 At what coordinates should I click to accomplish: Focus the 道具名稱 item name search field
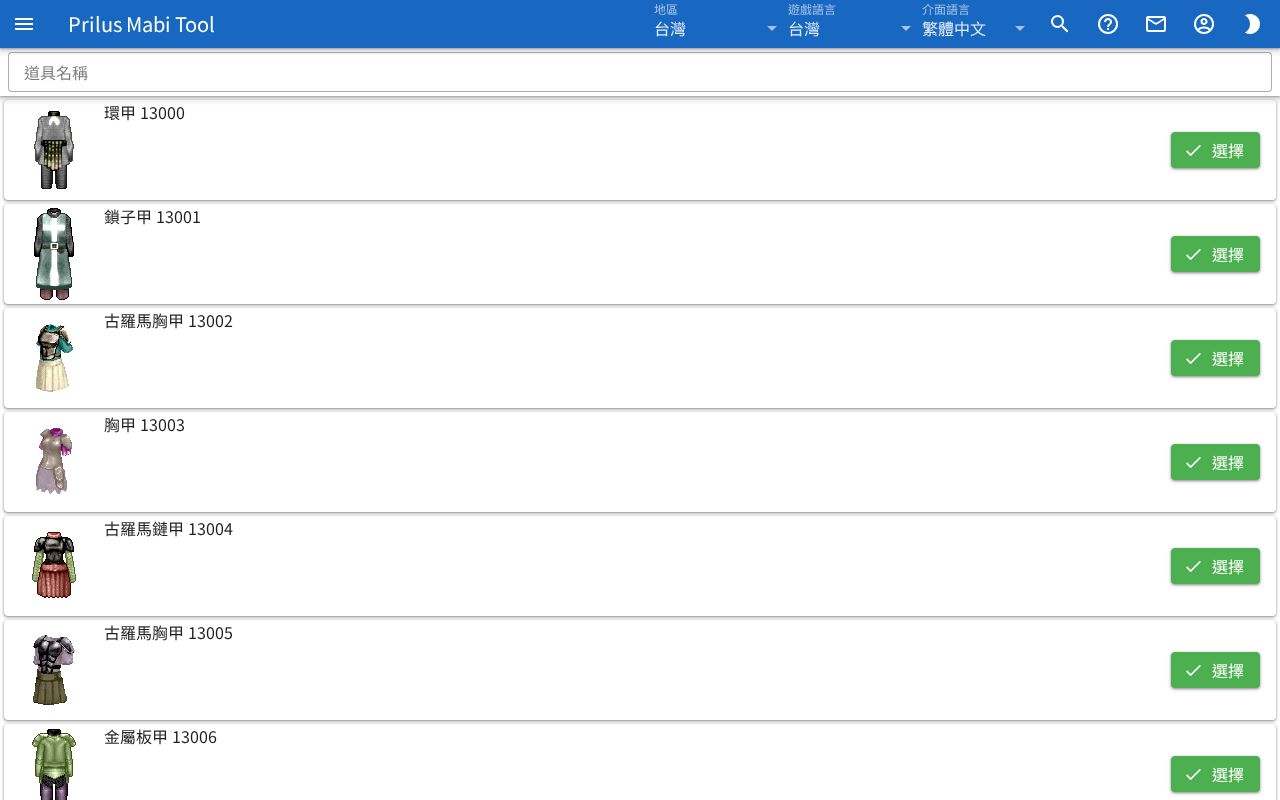coord(640,72)
